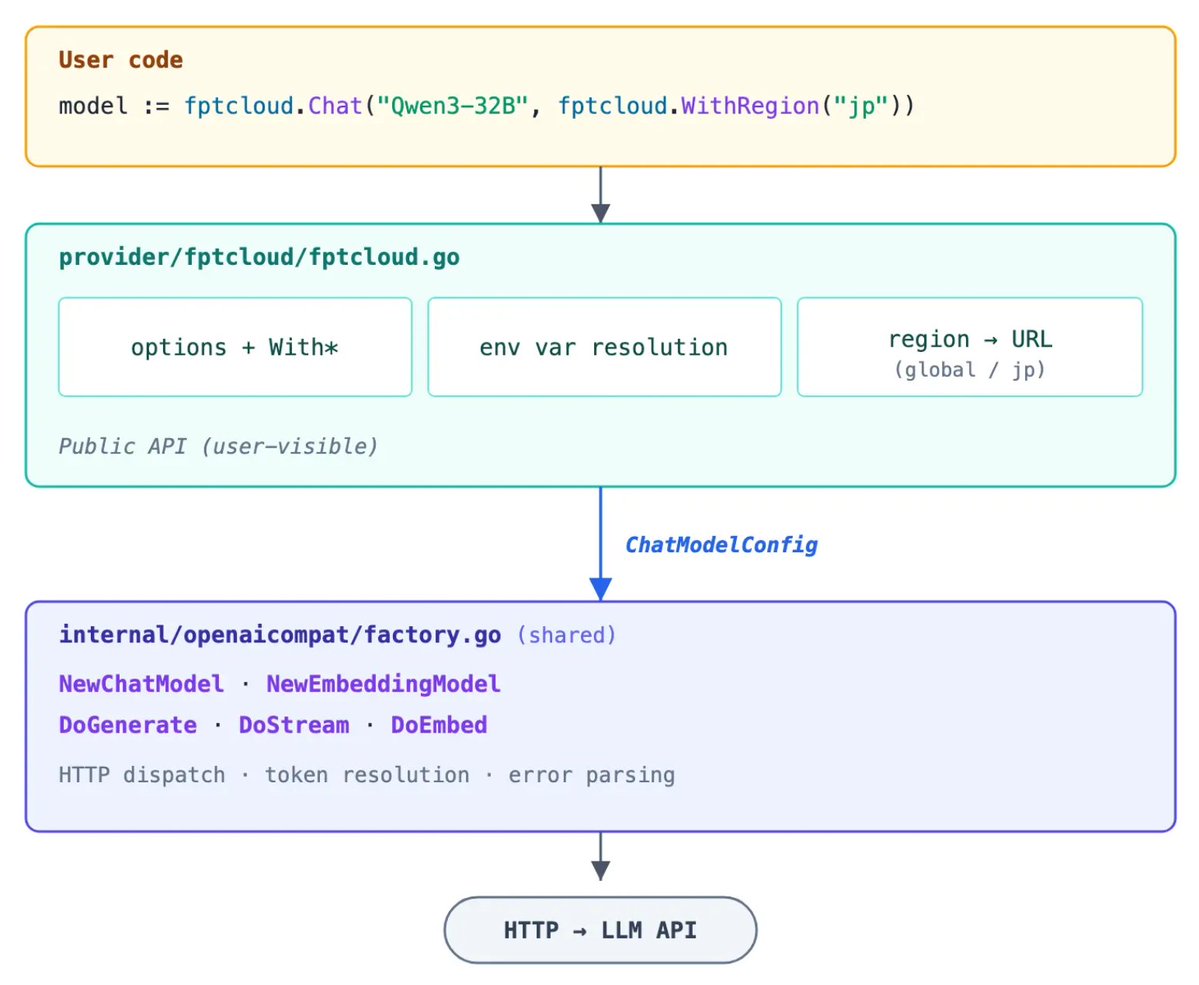Click the 'Public API (user-visible)' caption
Screen dimensions: 1199x985
[219, 446]
